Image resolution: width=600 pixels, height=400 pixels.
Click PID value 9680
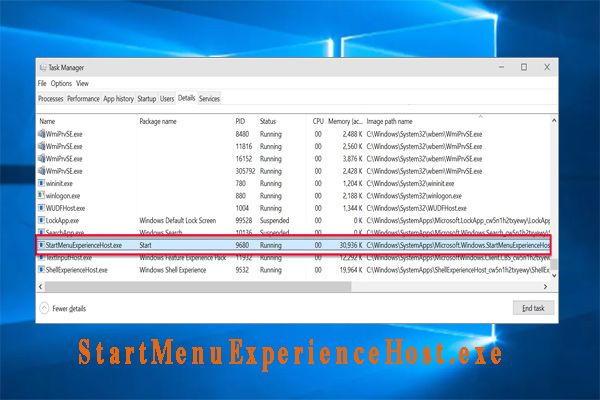point(242,245)
